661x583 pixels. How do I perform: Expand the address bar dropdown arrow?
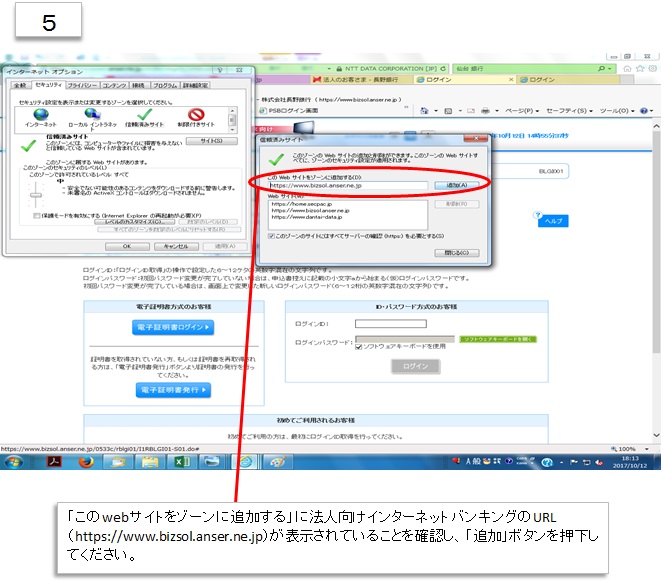pos(329,68)
